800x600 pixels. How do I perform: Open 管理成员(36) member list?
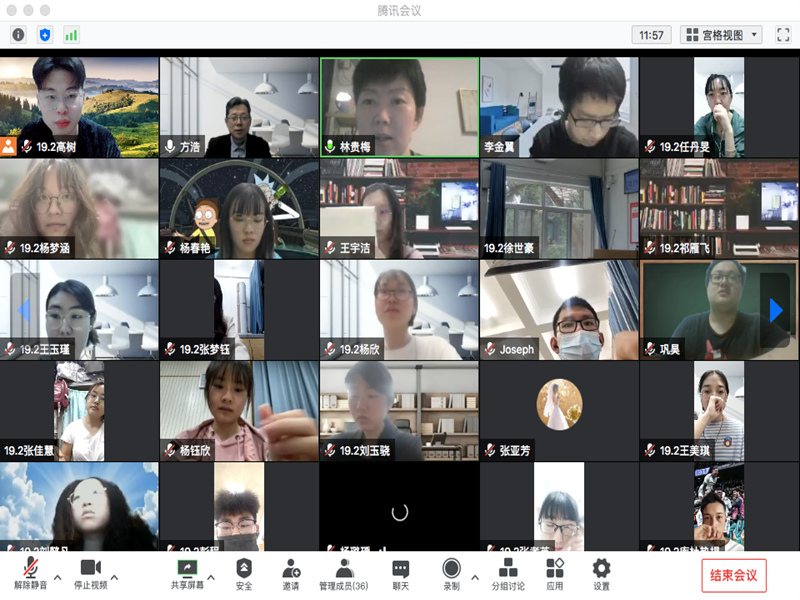pos(343,574)
